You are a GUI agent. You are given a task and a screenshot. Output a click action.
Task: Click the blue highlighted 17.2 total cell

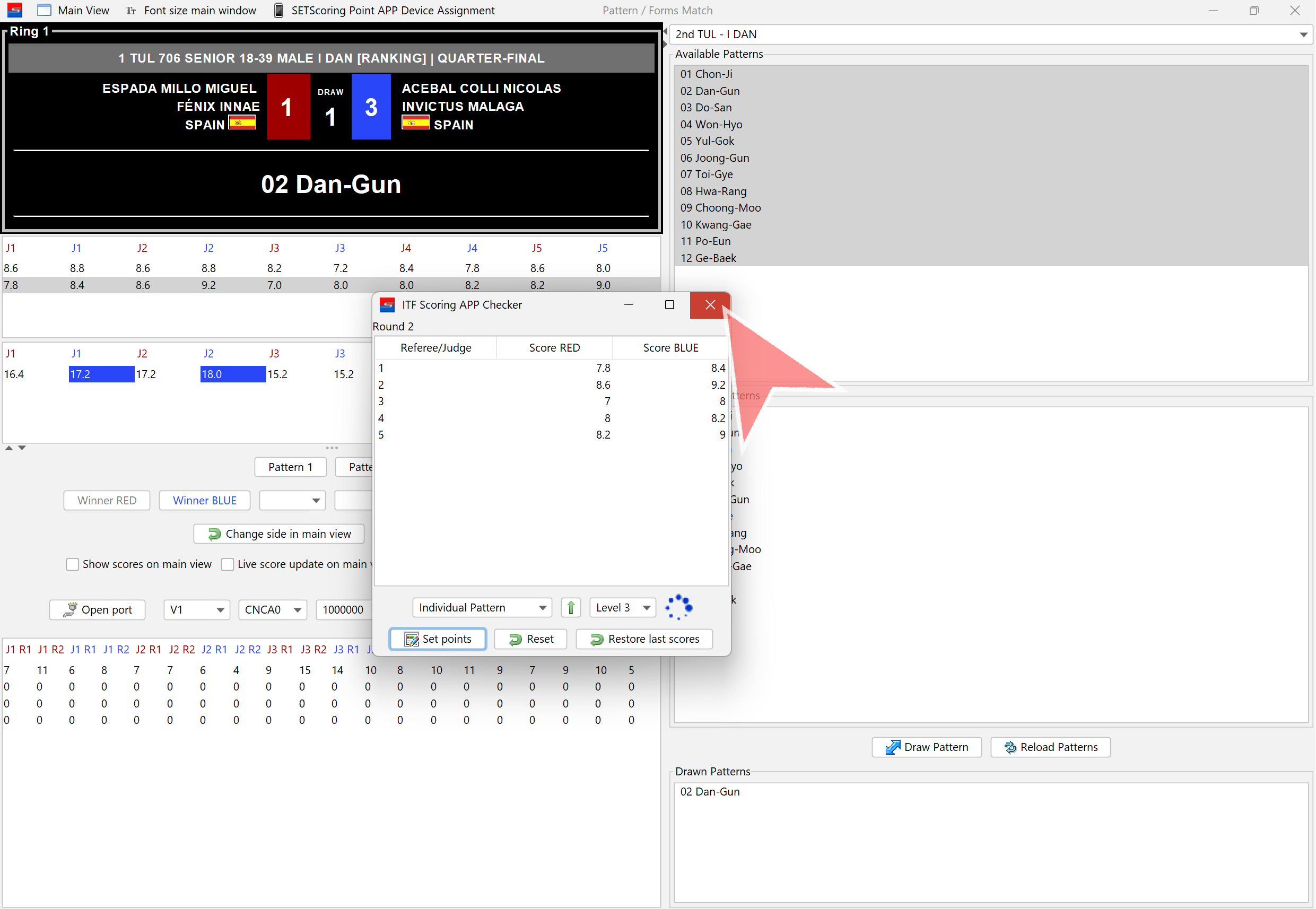101,374
